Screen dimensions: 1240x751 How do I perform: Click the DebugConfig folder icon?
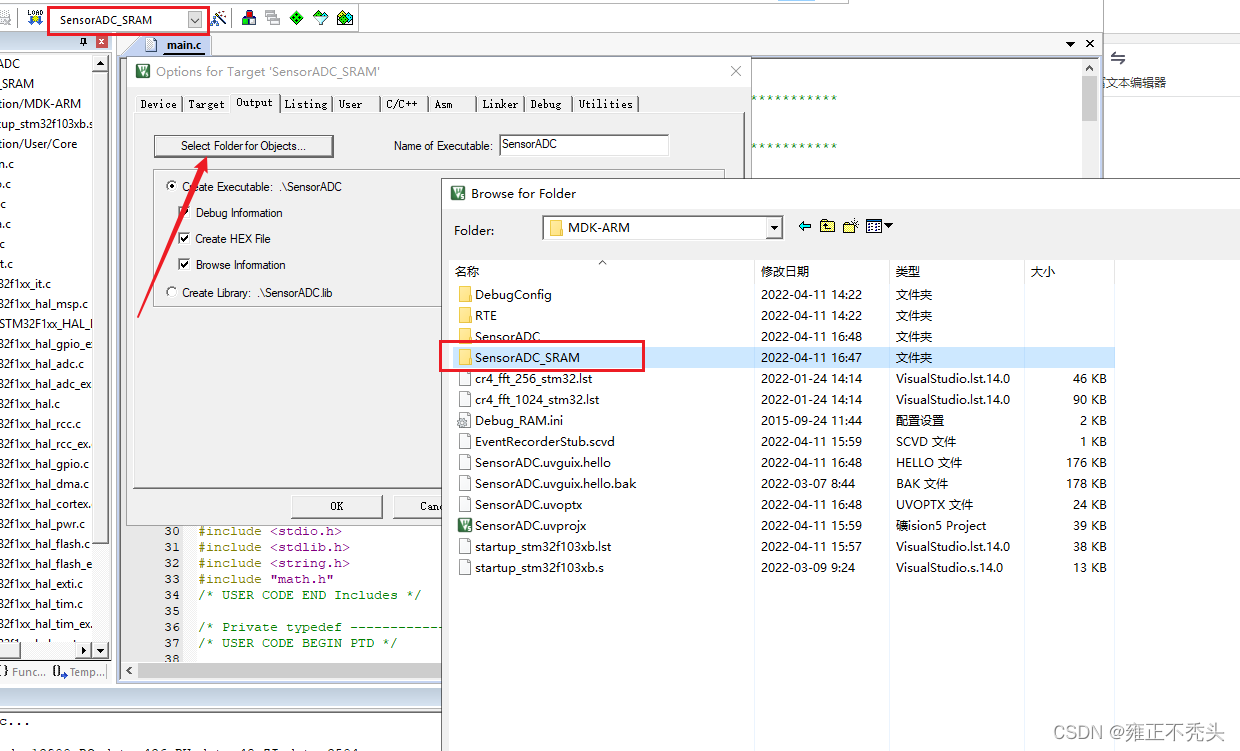coord(465,294)
